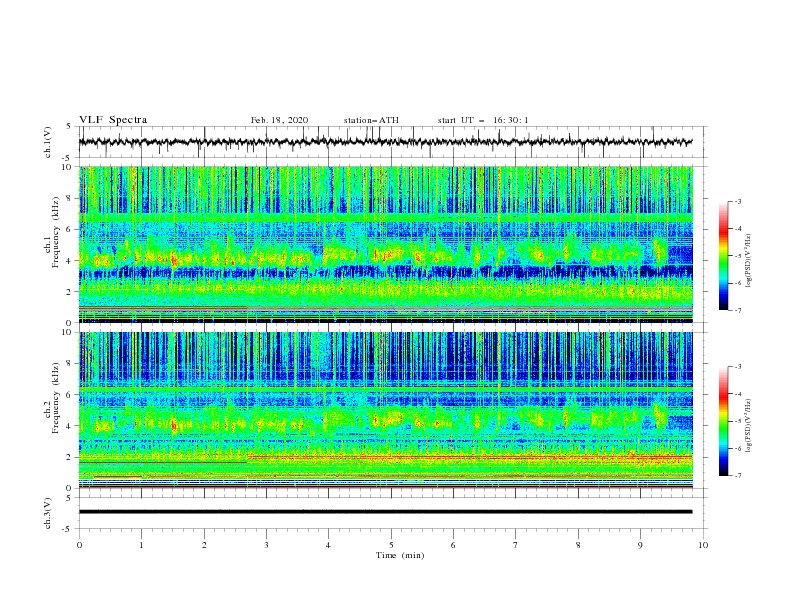
Task: Click the '-3' label on ch.1 colorbar
Action: pyautogui.click(x=737, y=201)
